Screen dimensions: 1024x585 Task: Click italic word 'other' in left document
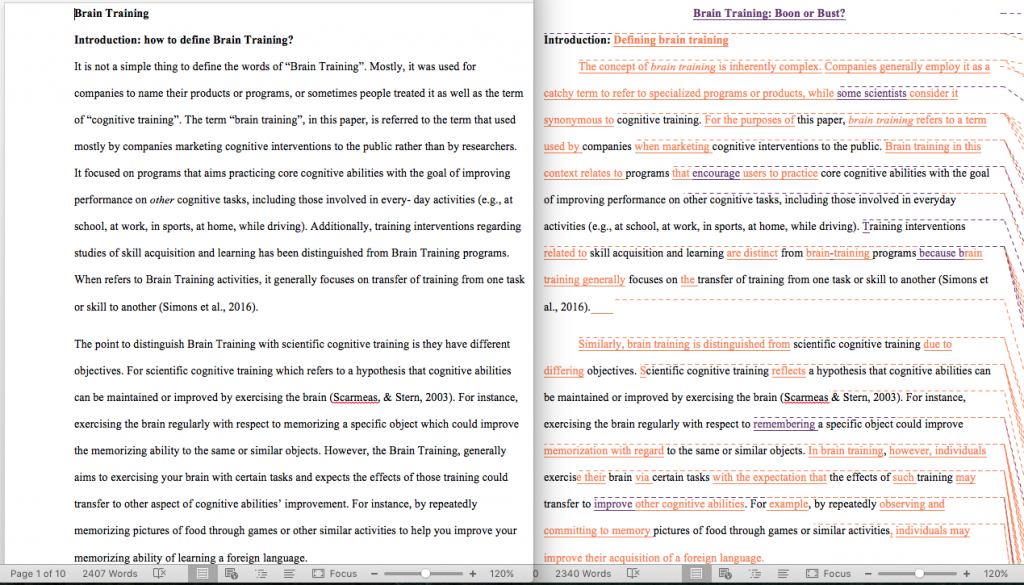(162, 200)
